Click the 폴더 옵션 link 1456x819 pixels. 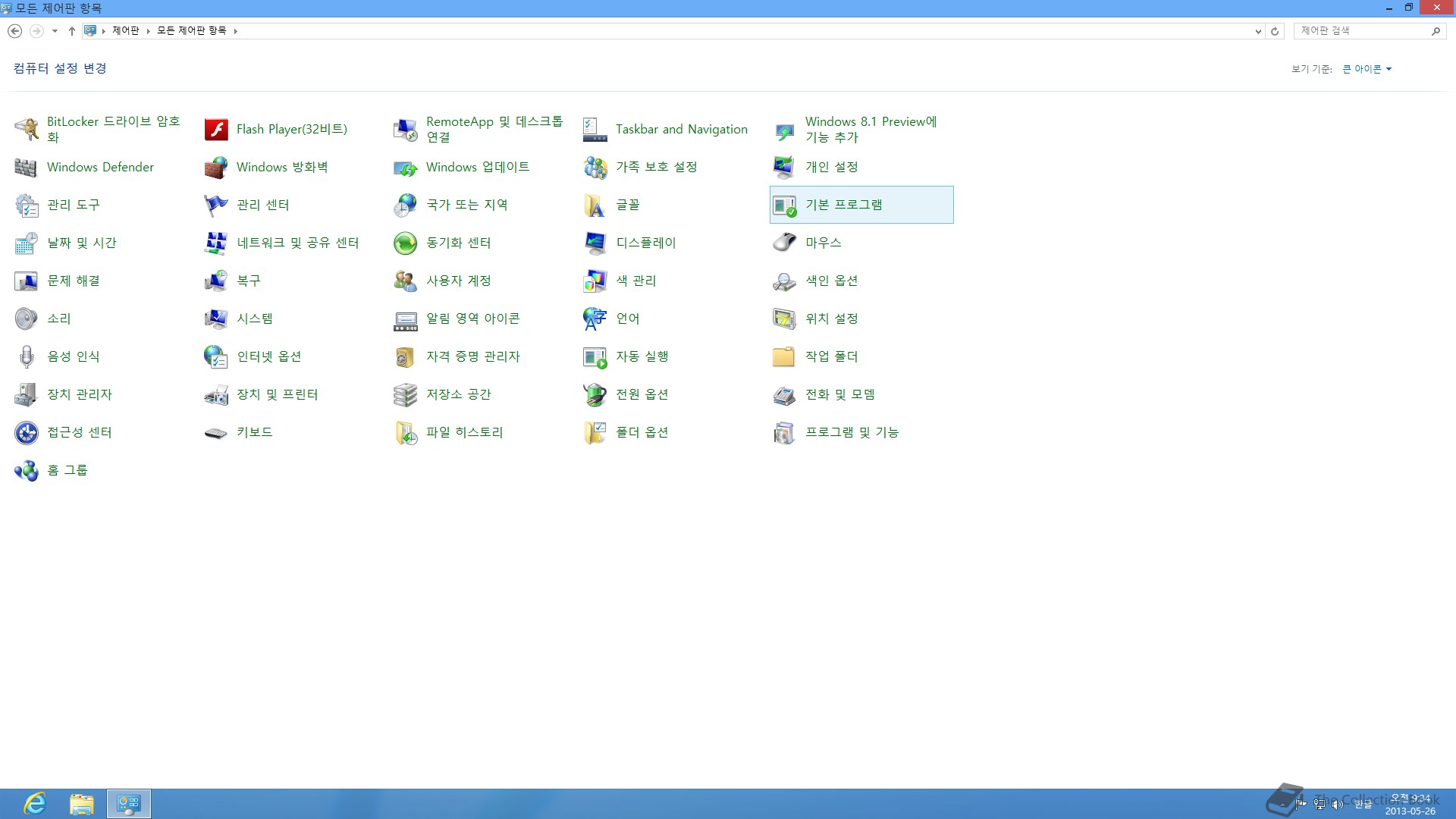click(x=642, y=432)
